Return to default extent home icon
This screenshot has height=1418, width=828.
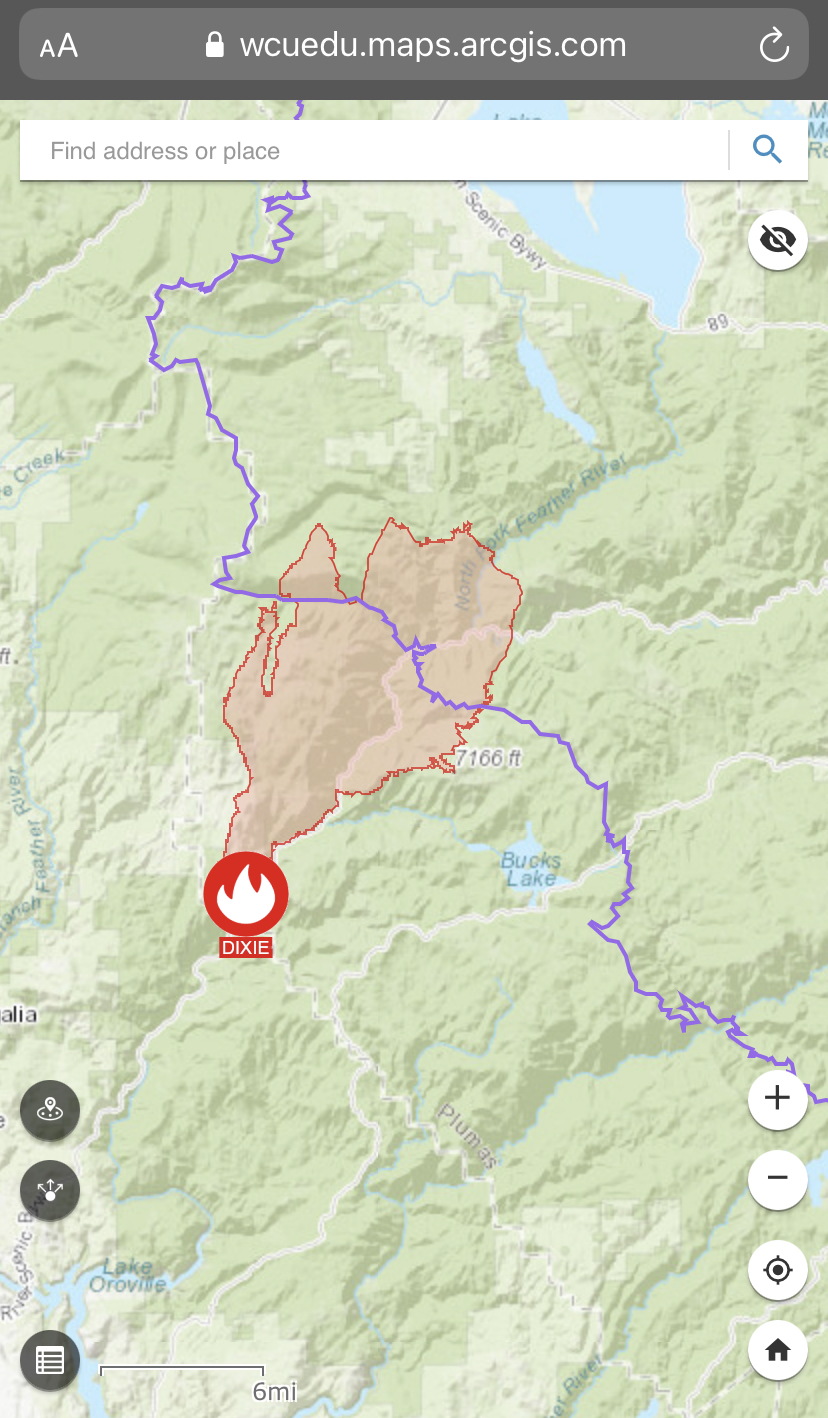tap(778, 1350)
